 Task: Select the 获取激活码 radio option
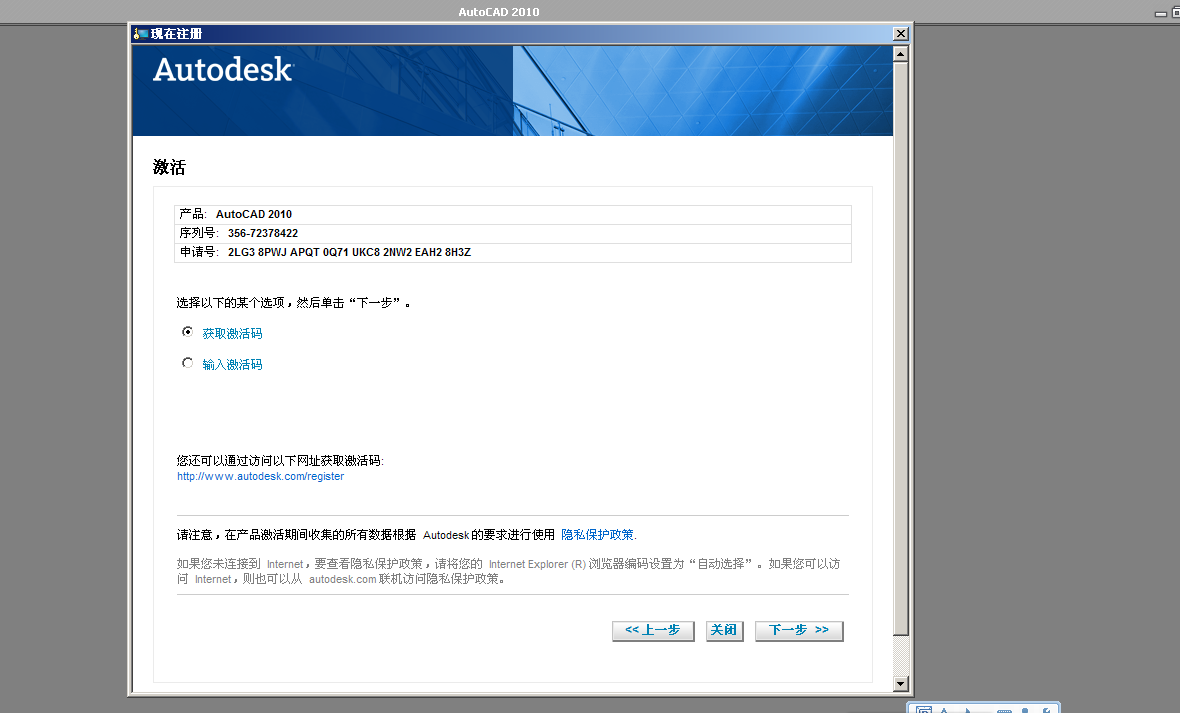pyautogui.click(x=187, y=332)
